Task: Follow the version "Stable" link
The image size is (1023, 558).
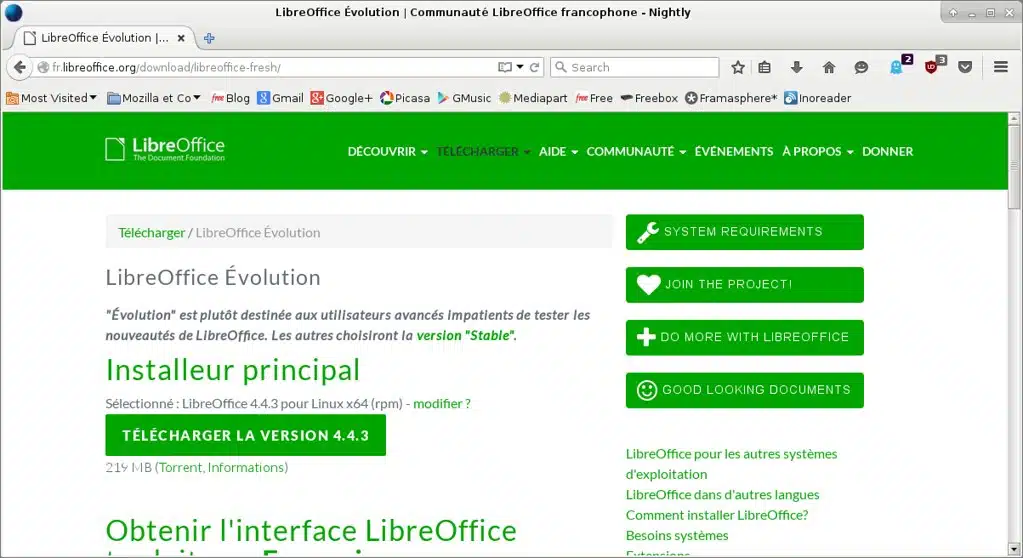Action: 466,335
